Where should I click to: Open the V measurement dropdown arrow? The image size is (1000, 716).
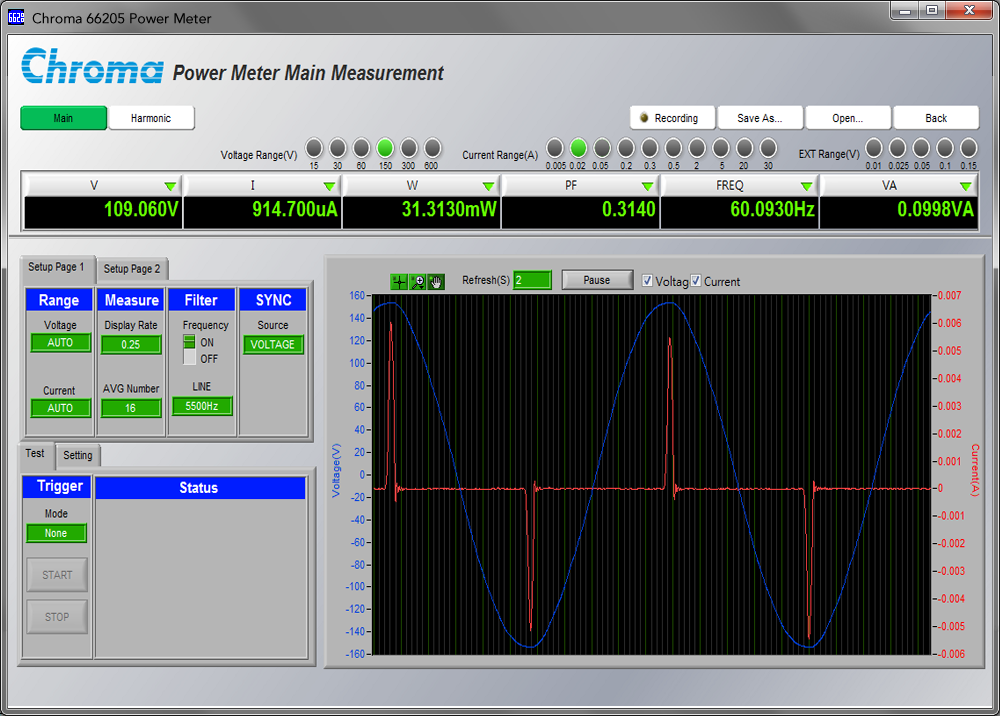tap(170, 186)
